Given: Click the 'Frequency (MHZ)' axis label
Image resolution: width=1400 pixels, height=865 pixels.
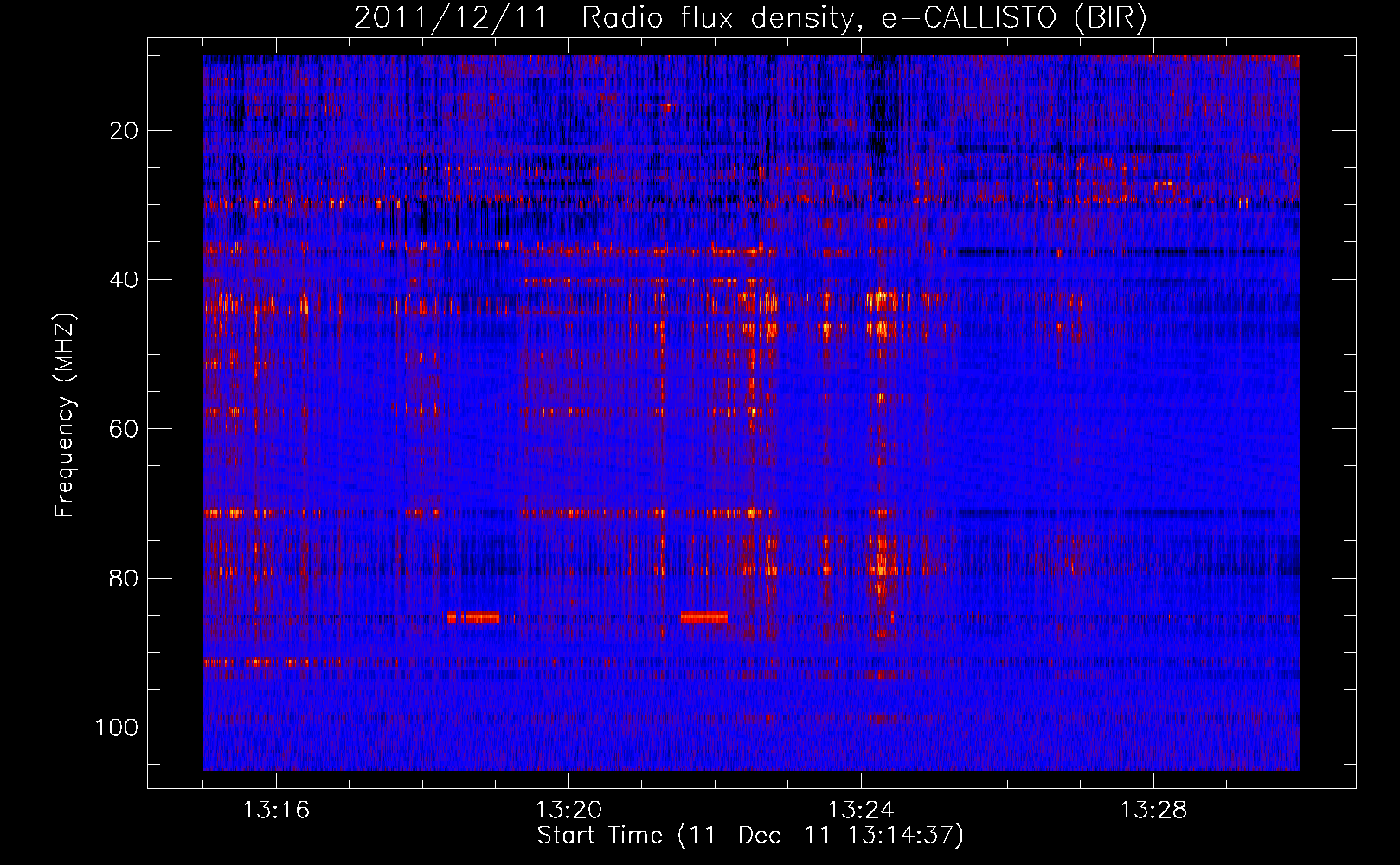Looking at the screenshot, I should pos(65,415).
